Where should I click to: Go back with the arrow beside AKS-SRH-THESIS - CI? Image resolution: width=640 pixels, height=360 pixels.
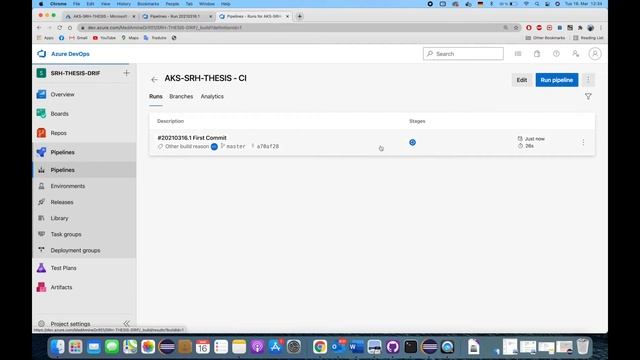coord(154,80)
